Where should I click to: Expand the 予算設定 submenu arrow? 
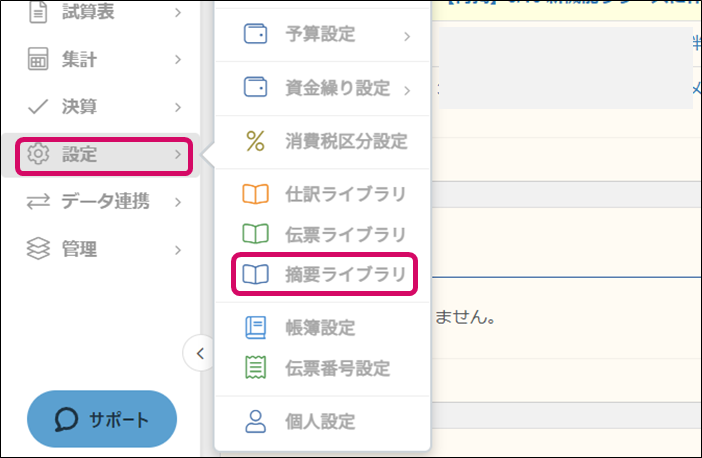point(408,37)
